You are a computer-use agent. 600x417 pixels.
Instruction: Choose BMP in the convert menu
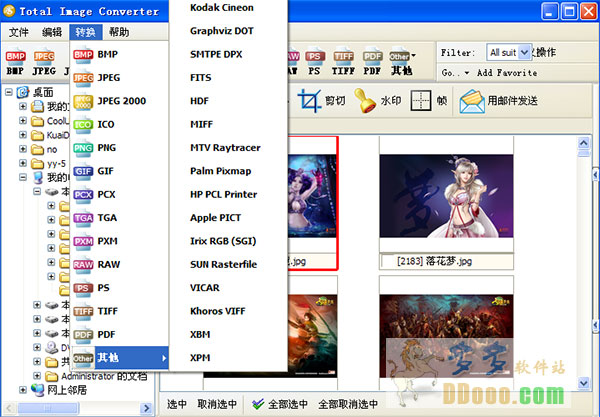(119, 54)
